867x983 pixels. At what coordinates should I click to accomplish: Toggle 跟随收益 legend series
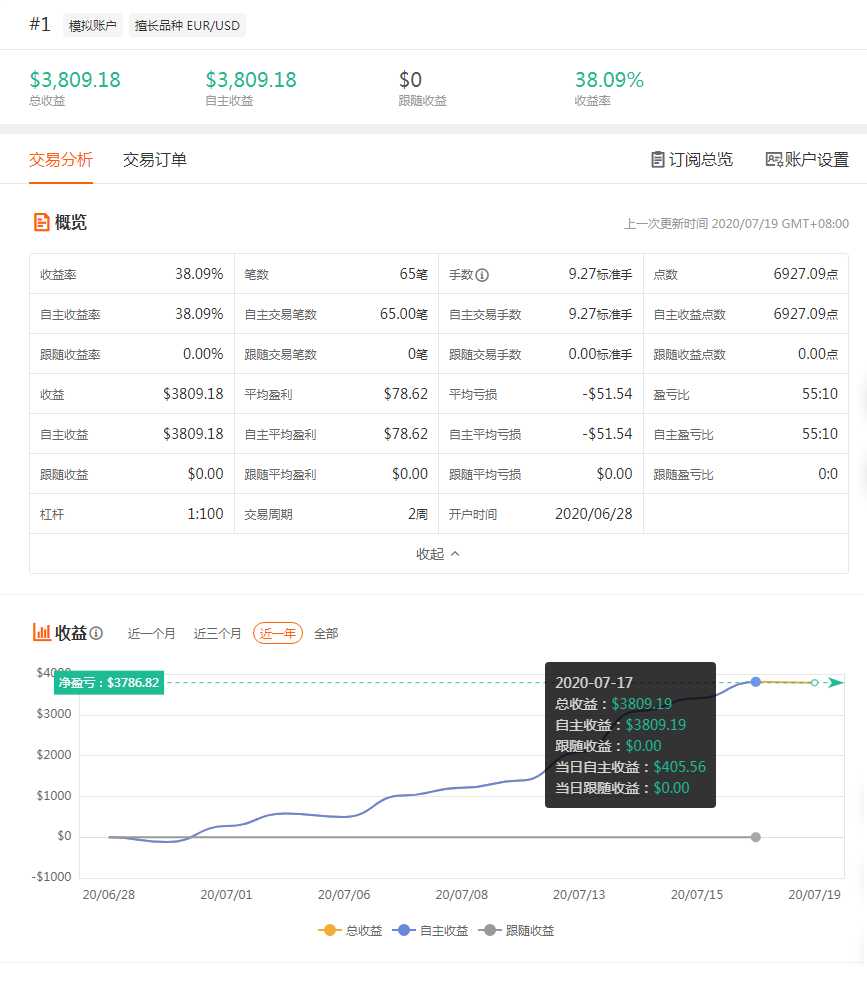click(516, 931)
